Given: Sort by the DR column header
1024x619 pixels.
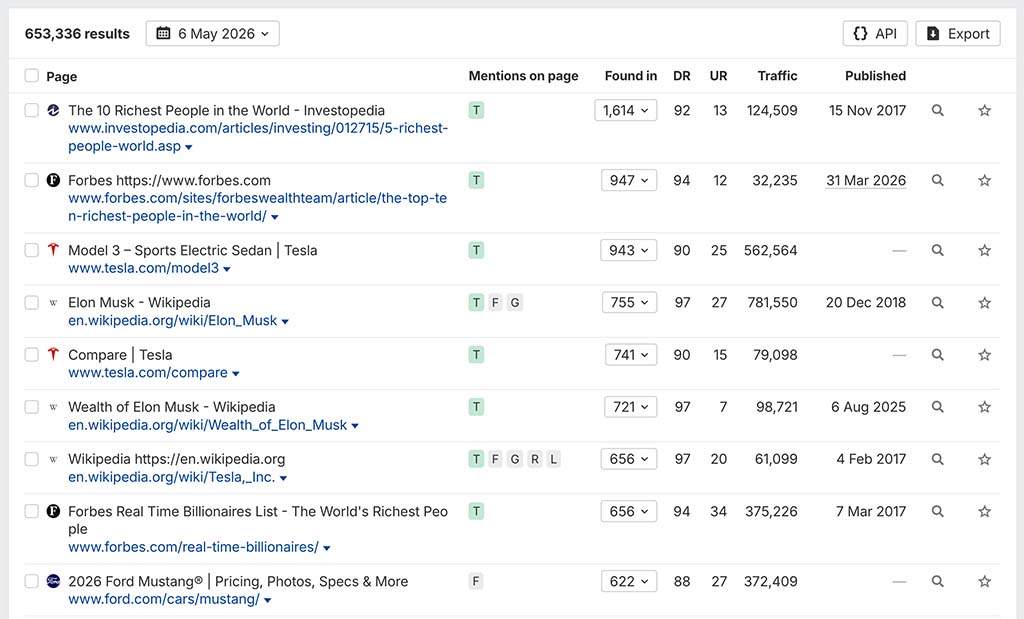Looking at the screenshot, I should click(x=682, y=76).
